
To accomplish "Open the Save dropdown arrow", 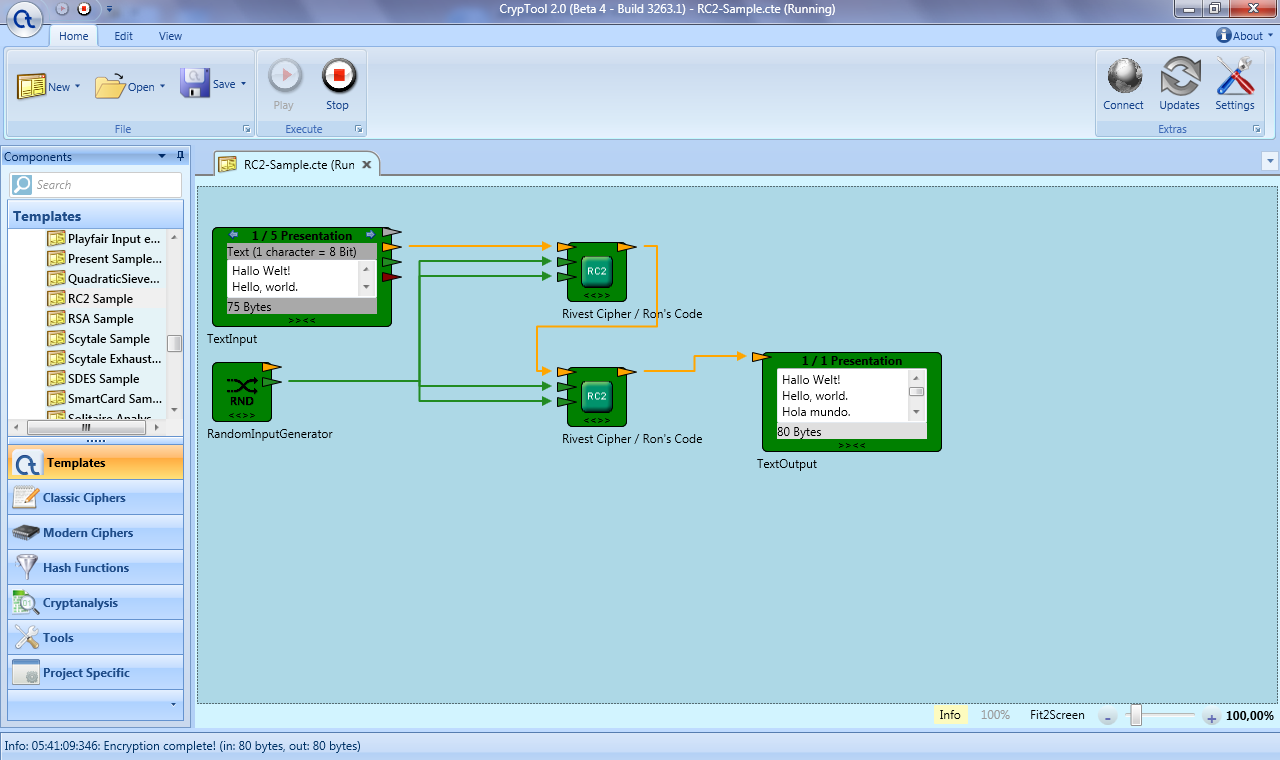I will [x=244, y=85].
